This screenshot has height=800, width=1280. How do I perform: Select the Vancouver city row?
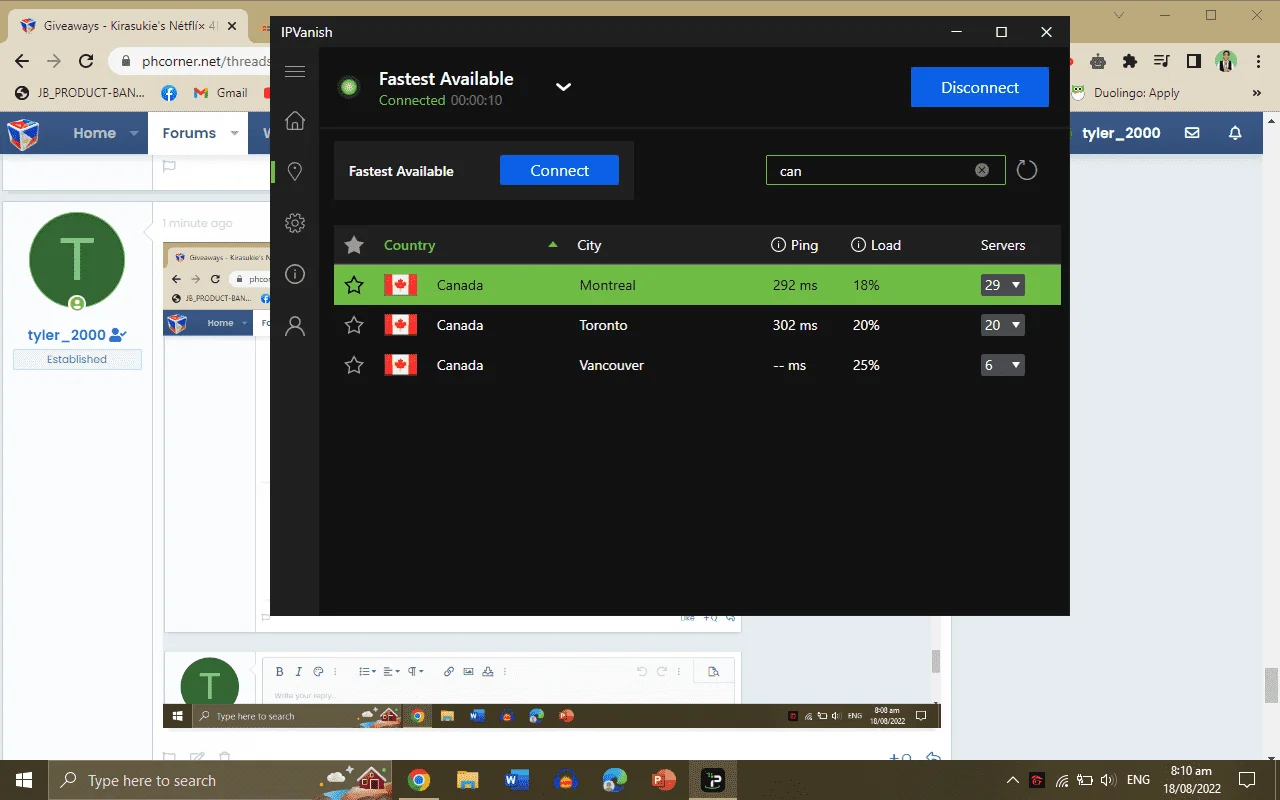697,365
